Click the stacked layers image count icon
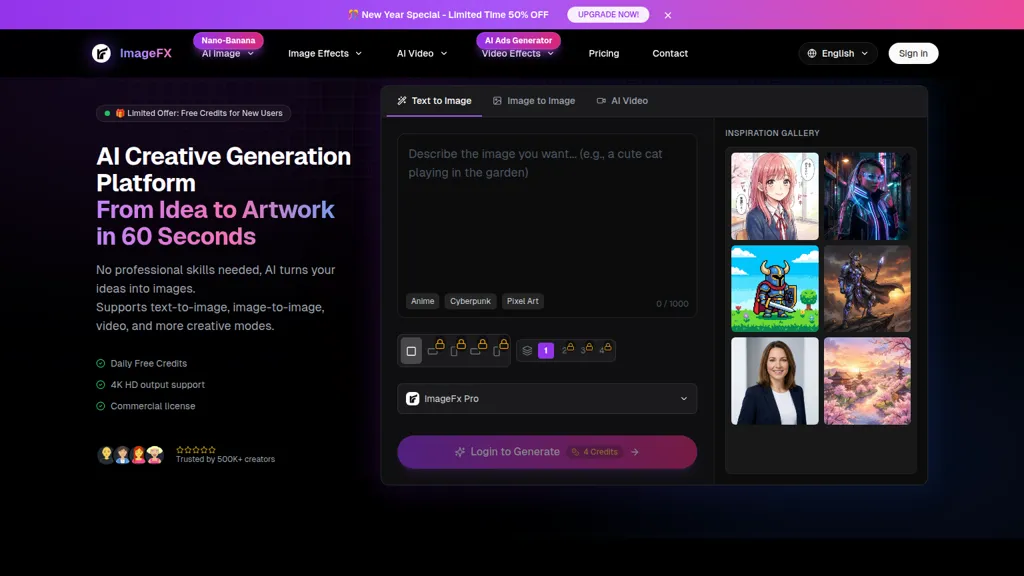The height and width of the screenshot is (576, 1024). coord(527,350)
